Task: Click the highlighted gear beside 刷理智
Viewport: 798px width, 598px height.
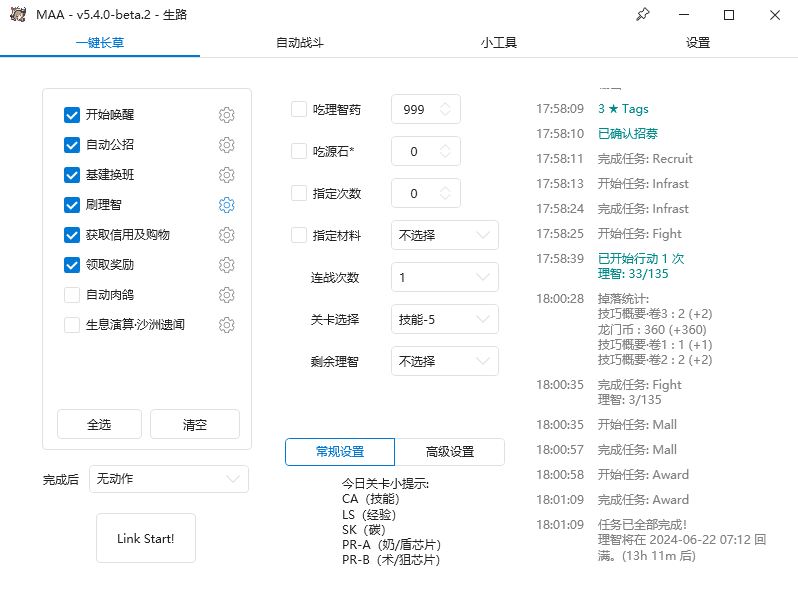Action: click(x=227, y=205)
